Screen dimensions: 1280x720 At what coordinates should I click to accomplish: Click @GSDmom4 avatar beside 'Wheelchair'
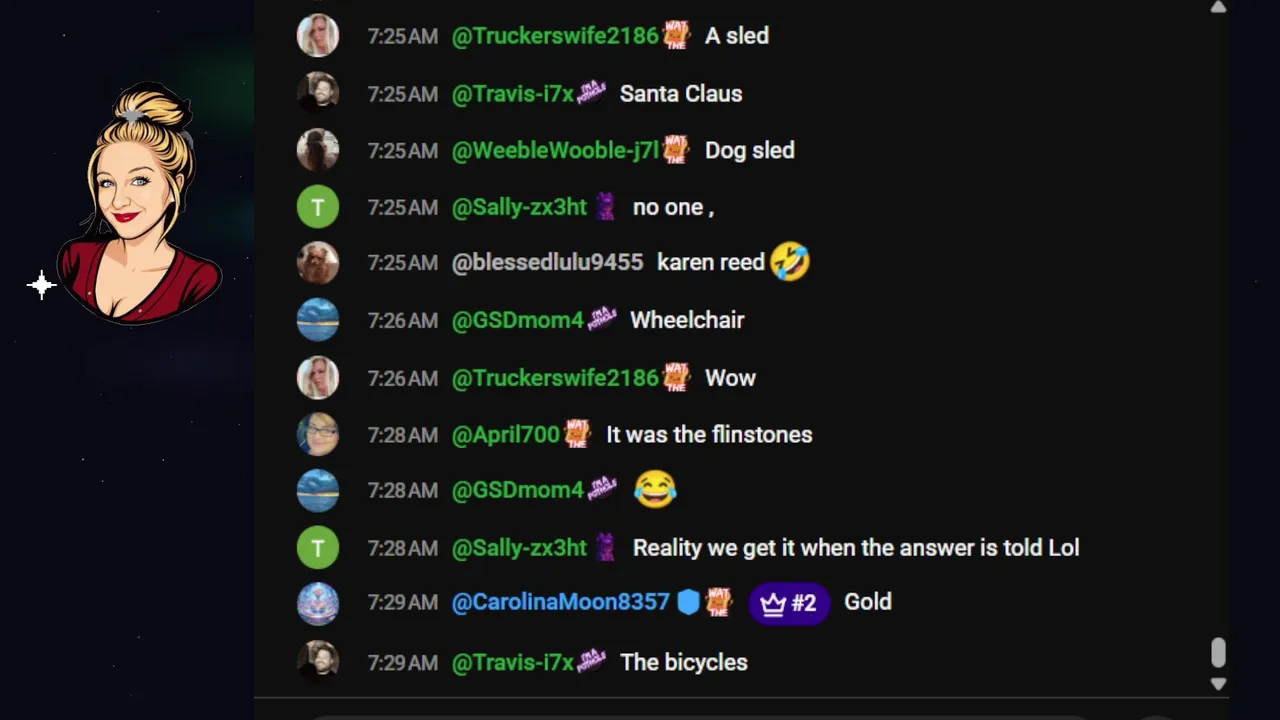pyautogui.click(x=318, y=320)
